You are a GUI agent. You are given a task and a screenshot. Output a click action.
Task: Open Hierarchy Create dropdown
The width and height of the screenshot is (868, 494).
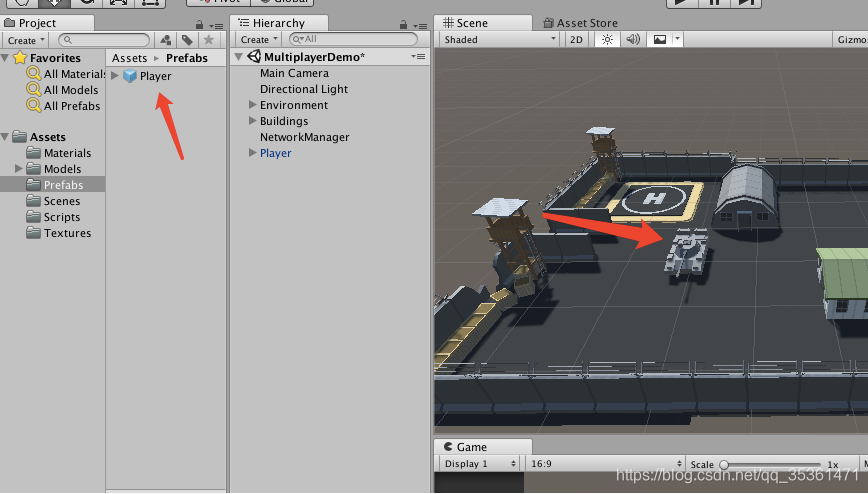coord(259,39)
